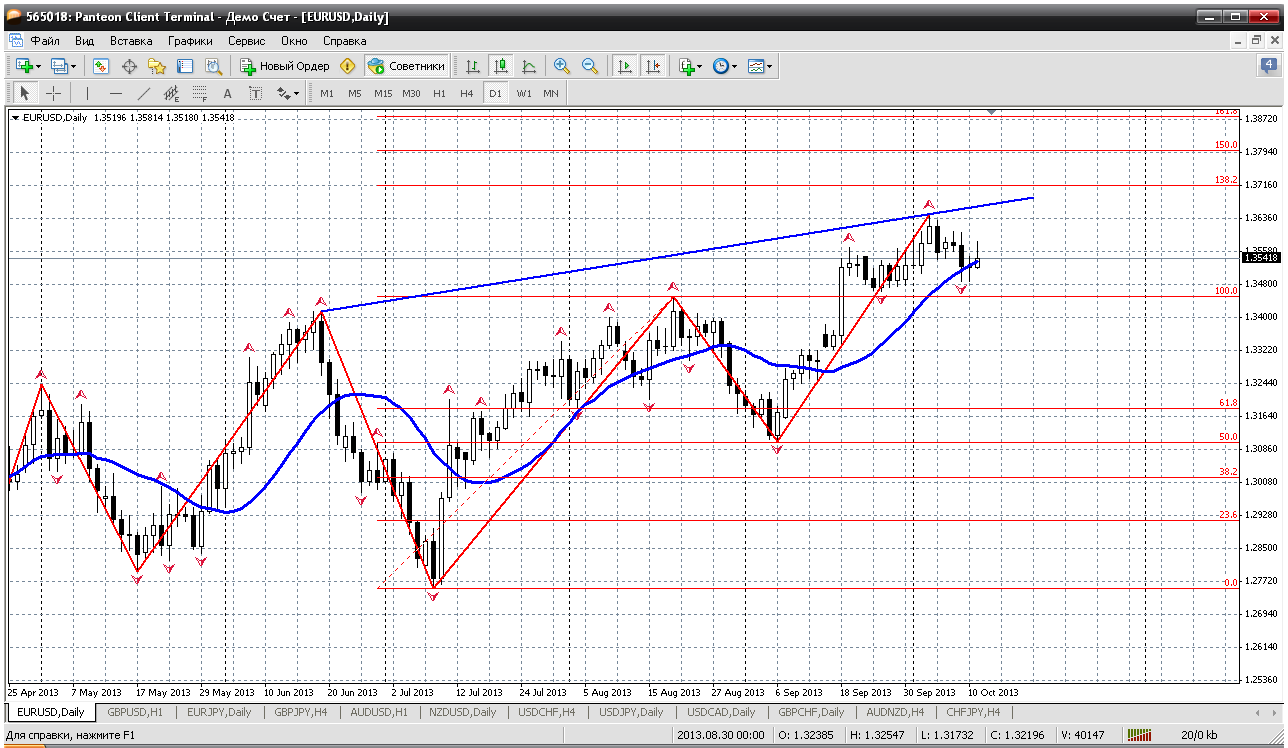Image resolution: width=1288 pixels, height=748 pixels.
Task: Toggle the Советники auto-trading button
Action: coord(406,66)
